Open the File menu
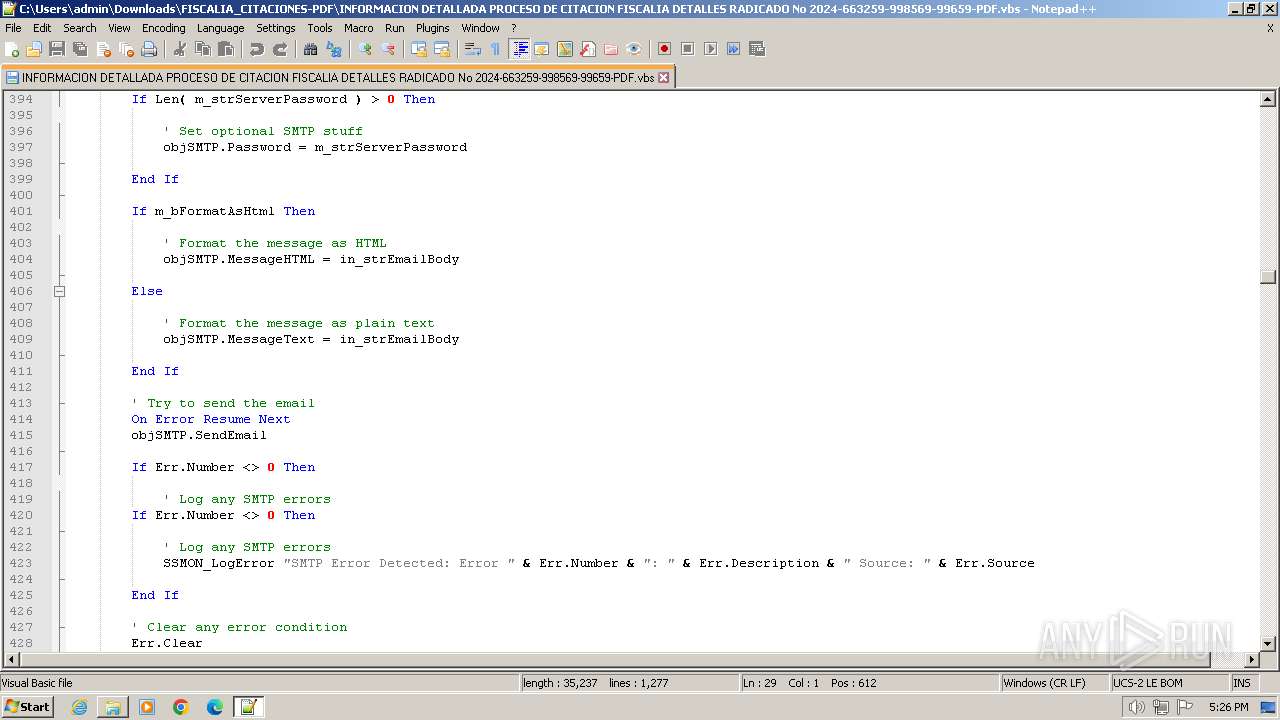 coord(13,28)
